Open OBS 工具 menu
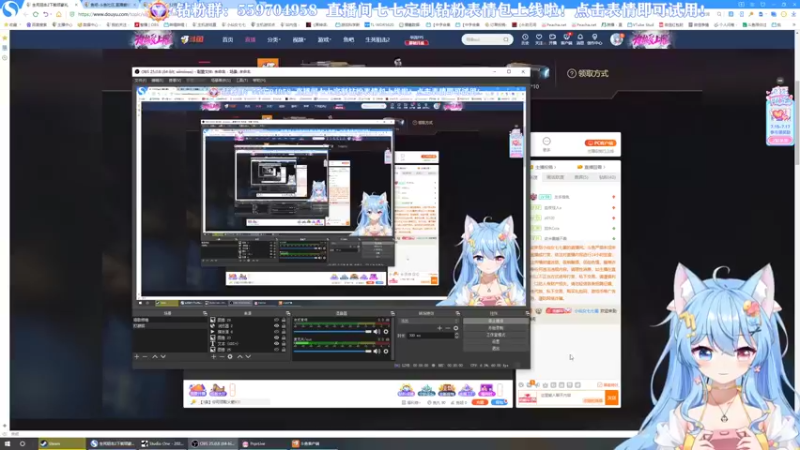The height and width of the screenshot is (450, 800). [x=242, y=81]
